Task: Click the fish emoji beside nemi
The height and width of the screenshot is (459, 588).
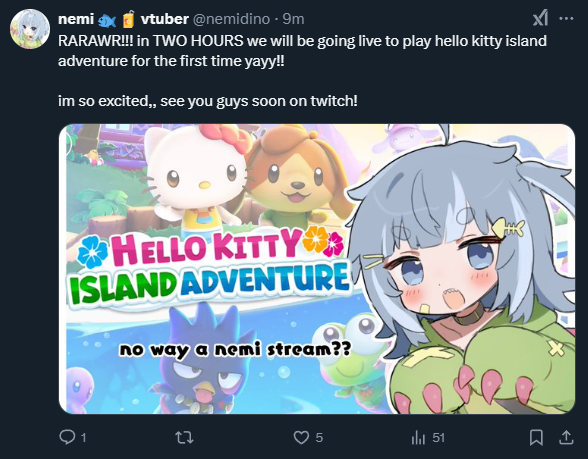Action: click(107, 21)
